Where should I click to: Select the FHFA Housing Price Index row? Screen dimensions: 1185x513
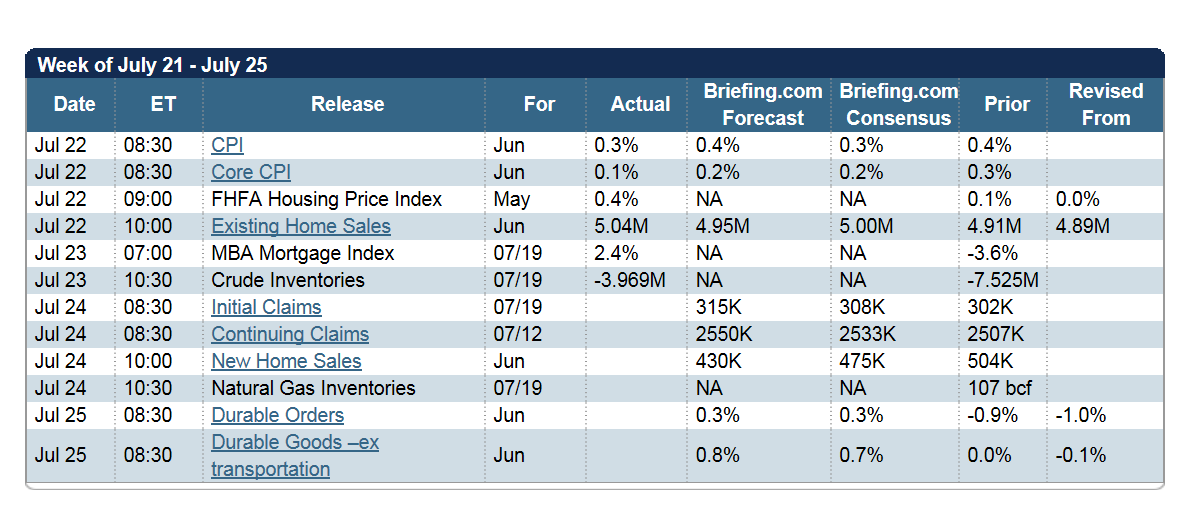[x=326, y=199]
